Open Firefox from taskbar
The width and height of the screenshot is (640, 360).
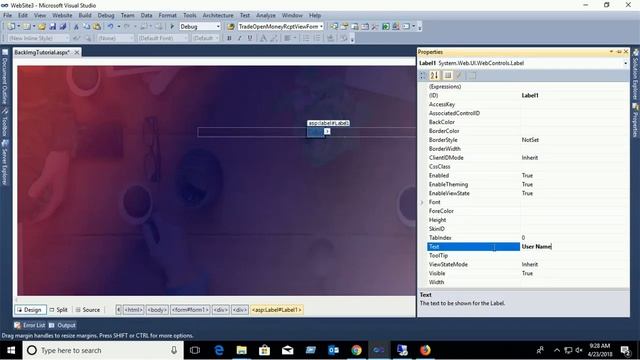click(425, 350)
